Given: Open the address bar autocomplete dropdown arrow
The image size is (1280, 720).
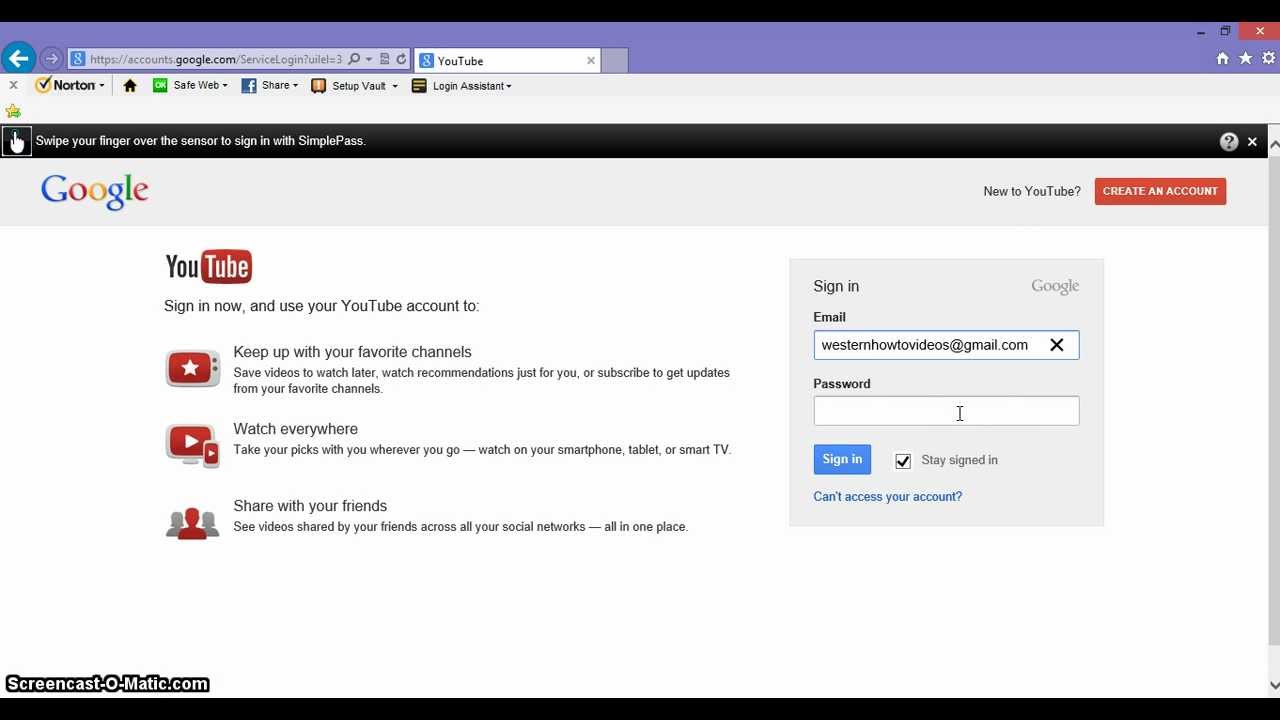Looking at the screenshot, I should coord(368,60).
